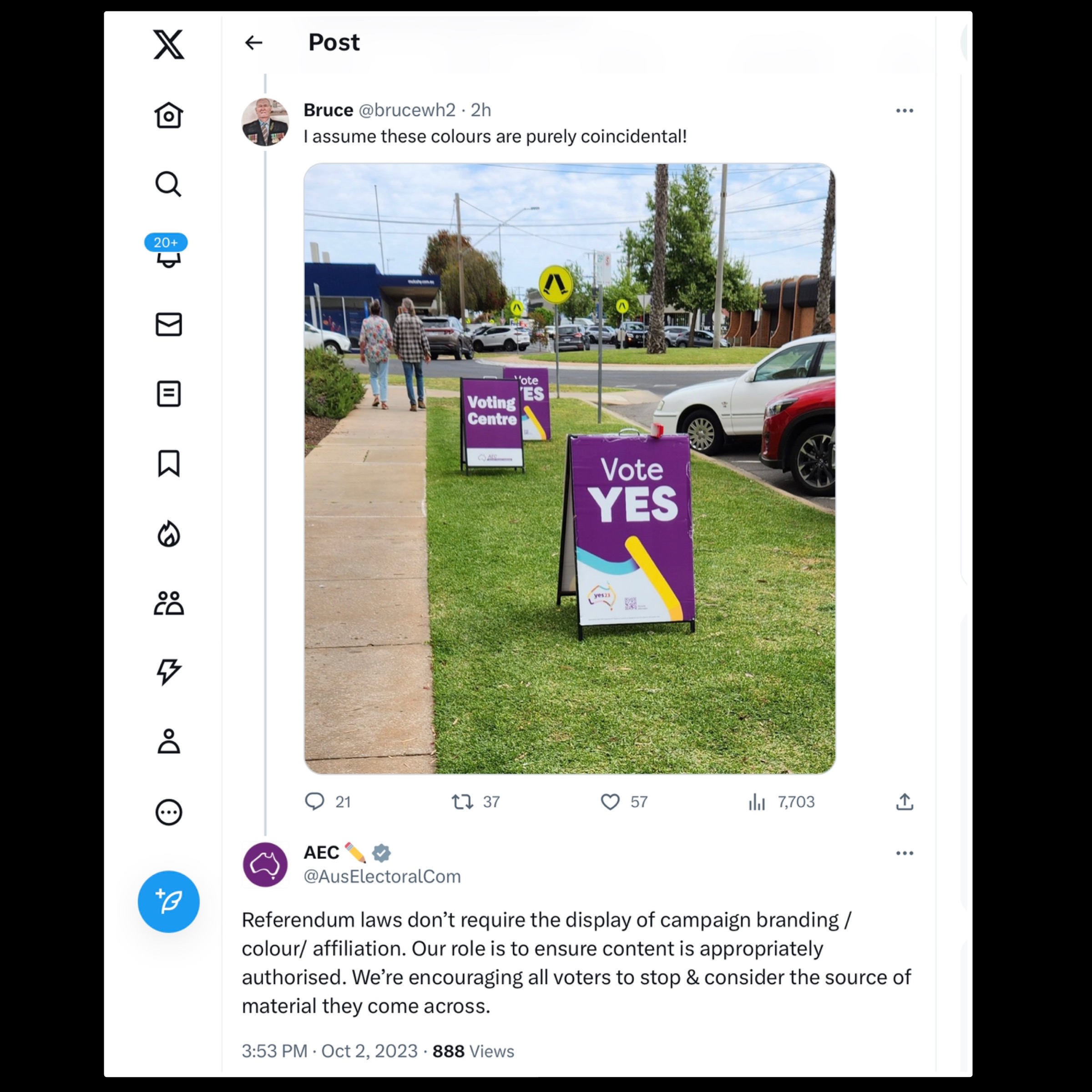This screenshot has height=1092, width=1092.
Task: Enlarge the Vote YES signs photo
Action: tap(570, 469)
